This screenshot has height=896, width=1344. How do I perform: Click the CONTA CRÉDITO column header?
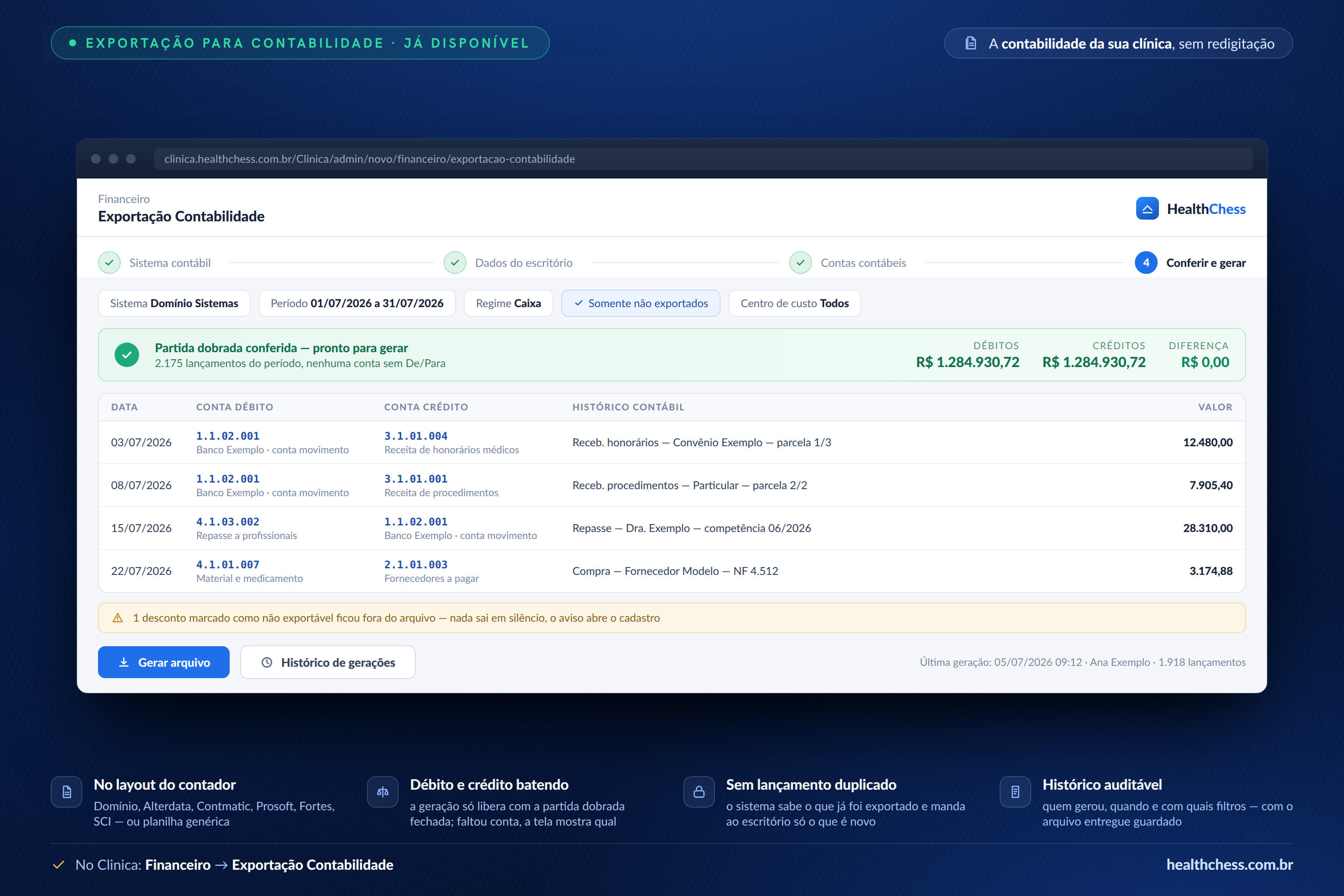point(426,407)
